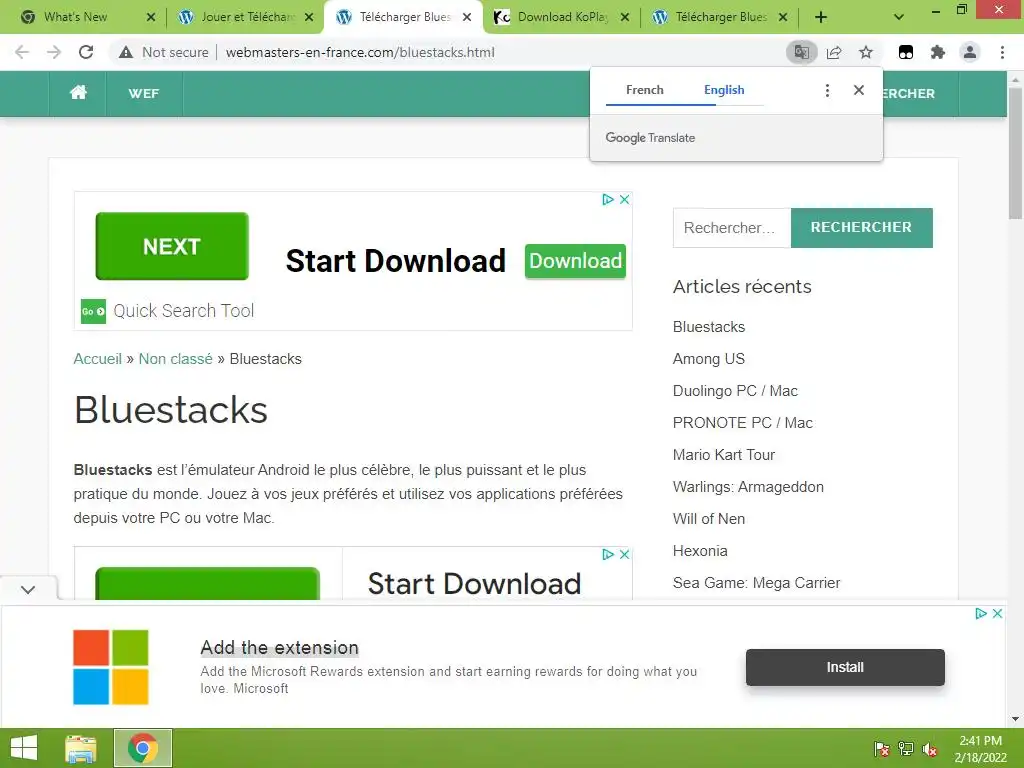Click the Go icon beside Quick Search Tool
The image size is (1024, 768).
[93, 312]
